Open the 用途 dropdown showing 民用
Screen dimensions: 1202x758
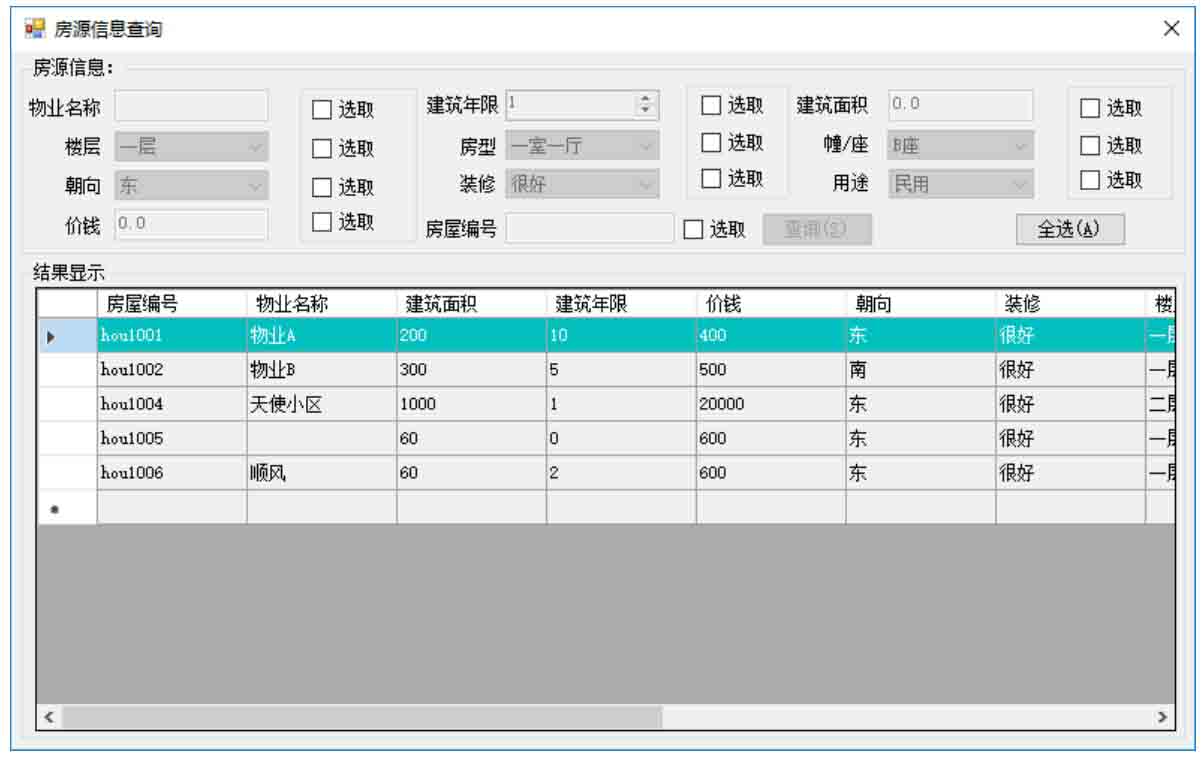(x=960, y=184)
